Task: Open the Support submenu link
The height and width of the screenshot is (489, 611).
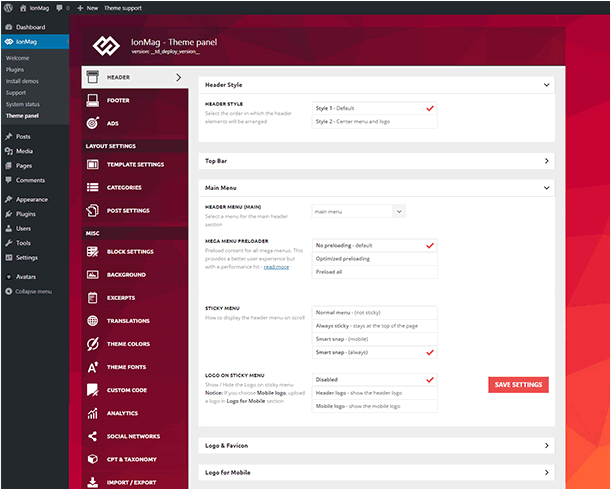Action: (x=16, y=93)
